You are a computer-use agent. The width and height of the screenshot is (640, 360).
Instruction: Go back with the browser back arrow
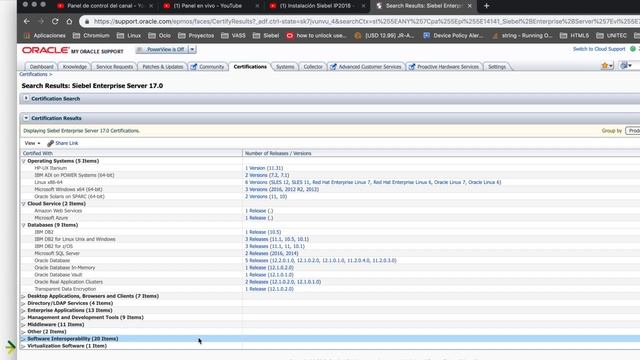27,21
